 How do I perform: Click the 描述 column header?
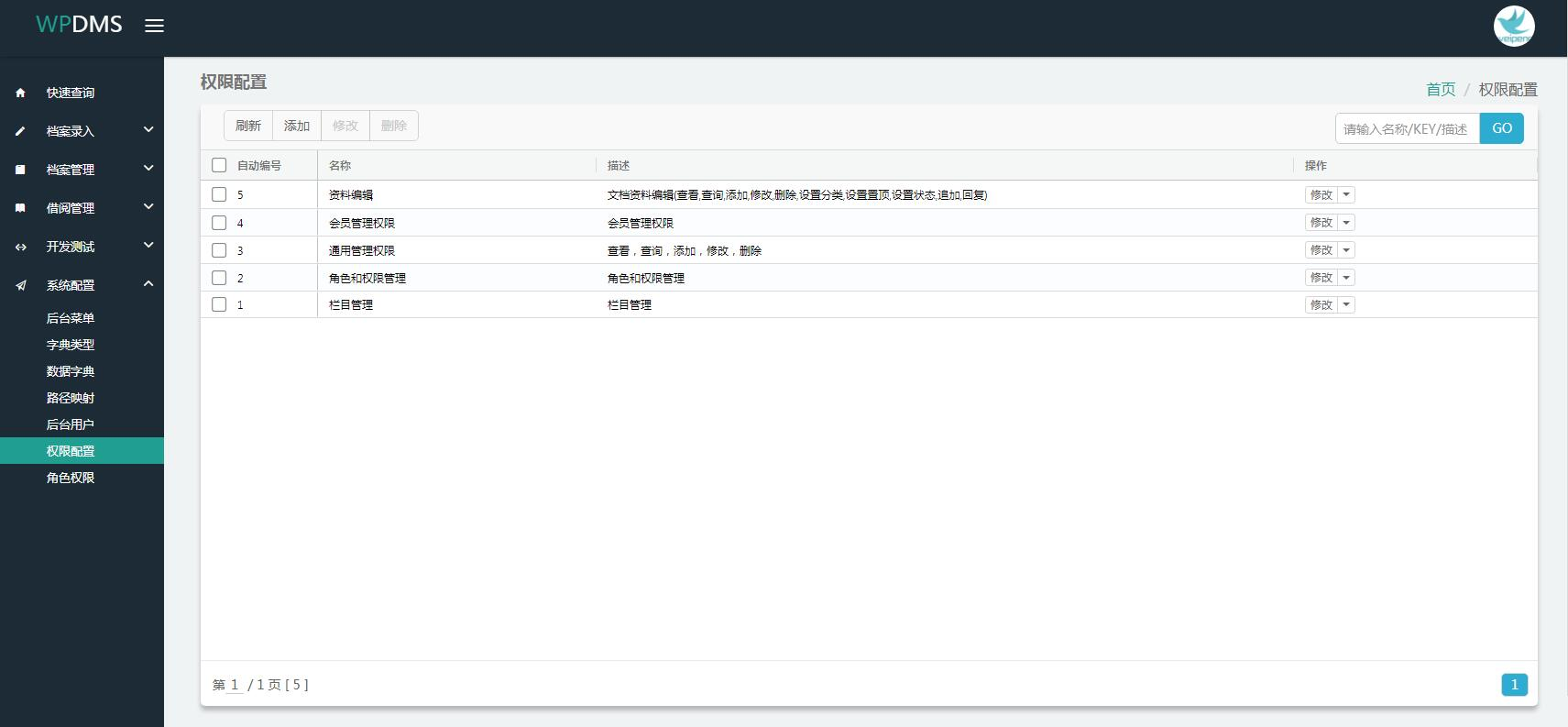coord(619,165)
